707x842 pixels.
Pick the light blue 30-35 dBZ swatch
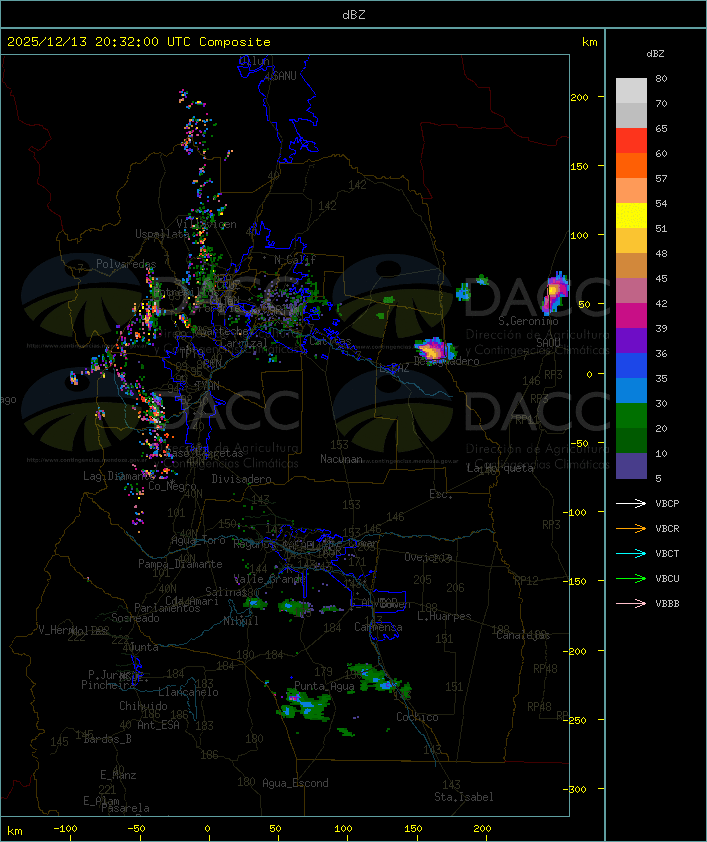(631, 390)
